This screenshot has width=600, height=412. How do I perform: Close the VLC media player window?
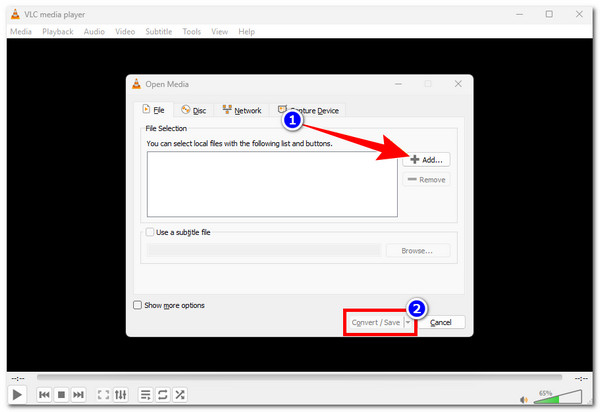pyautogui.click(x=579, y=14)
